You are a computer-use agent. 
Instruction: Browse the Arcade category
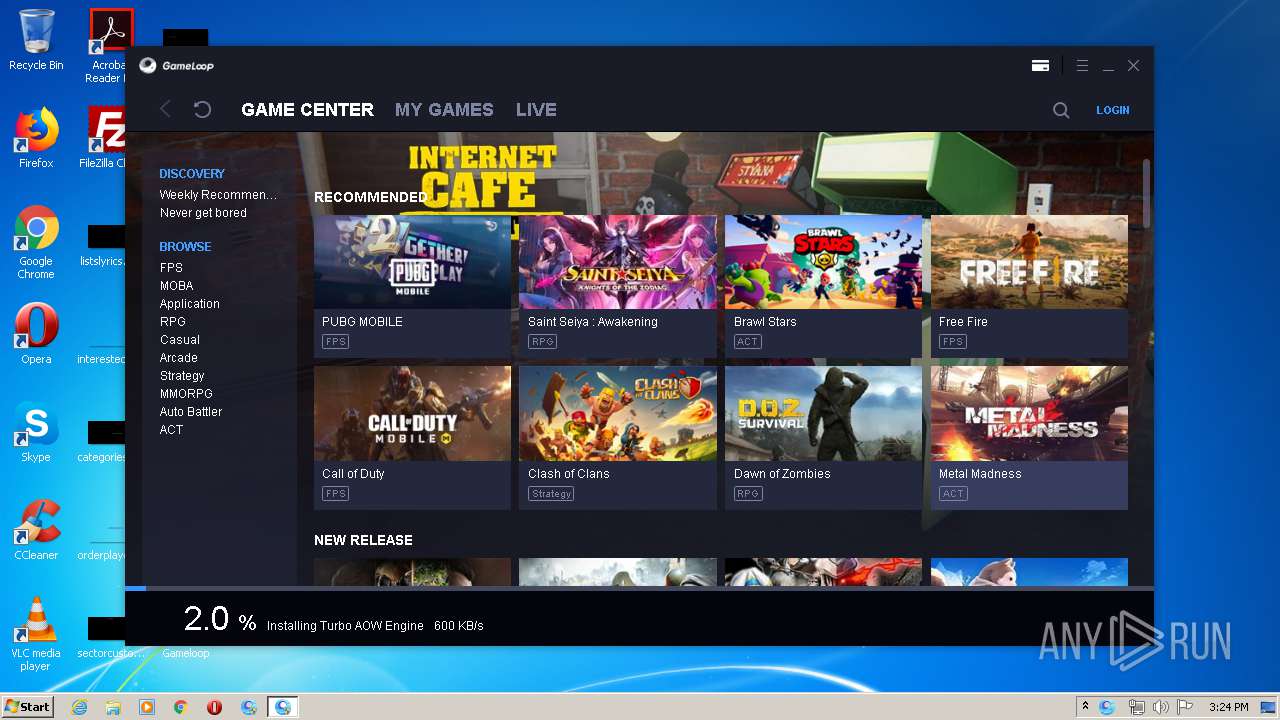pyautogui.click(x=179, y=358)
